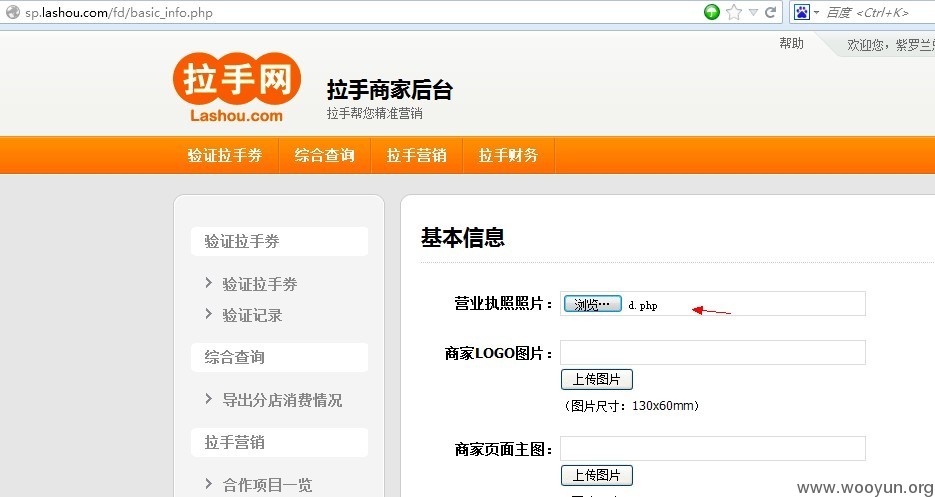Click the green plus addon icon
Image resolution: width=935 pixels, height=497 pixels.
pyautogui.click(x=712, y=12)
